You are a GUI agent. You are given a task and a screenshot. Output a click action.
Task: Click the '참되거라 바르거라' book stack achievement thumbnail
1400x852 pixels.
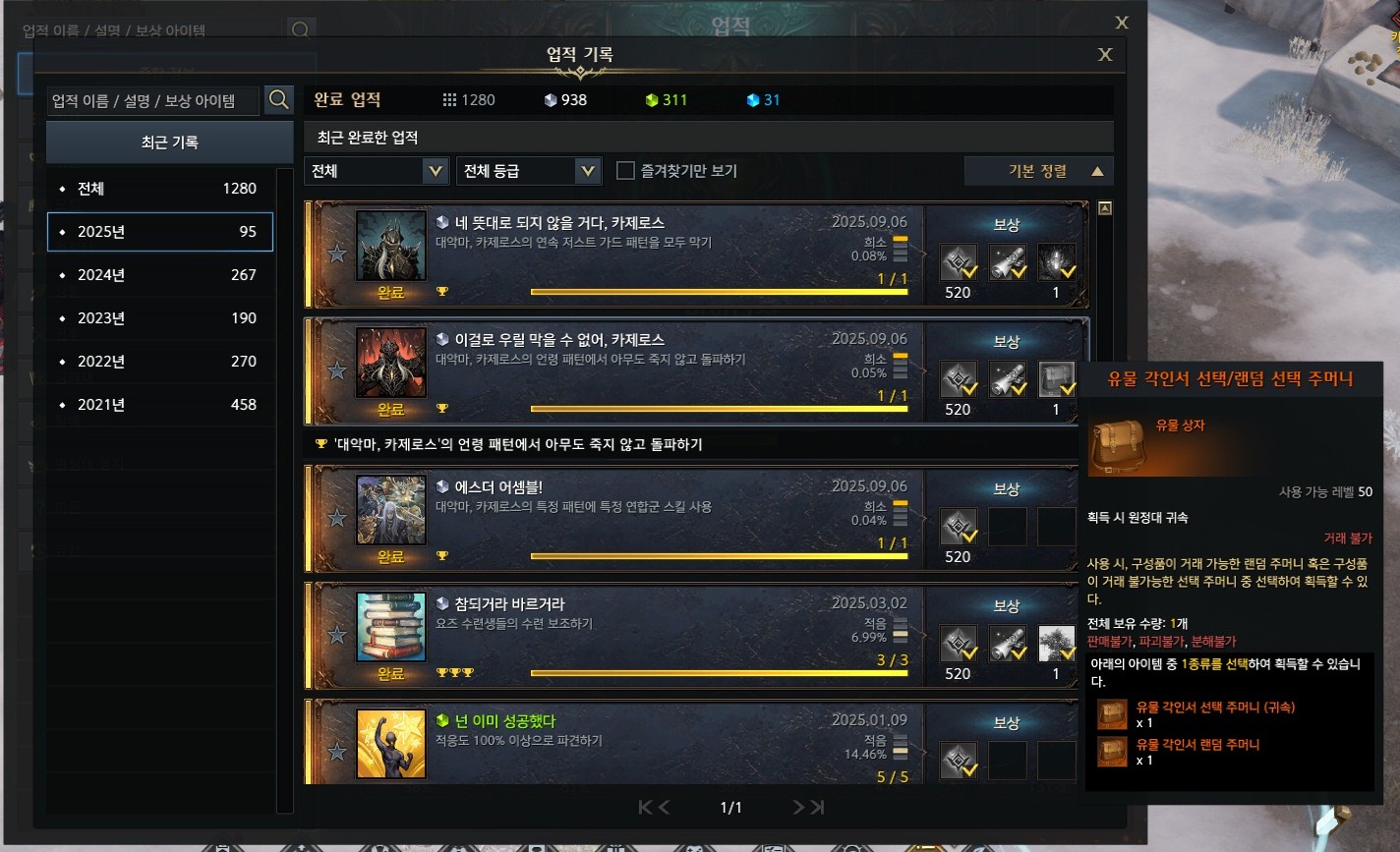coord(391,626)
